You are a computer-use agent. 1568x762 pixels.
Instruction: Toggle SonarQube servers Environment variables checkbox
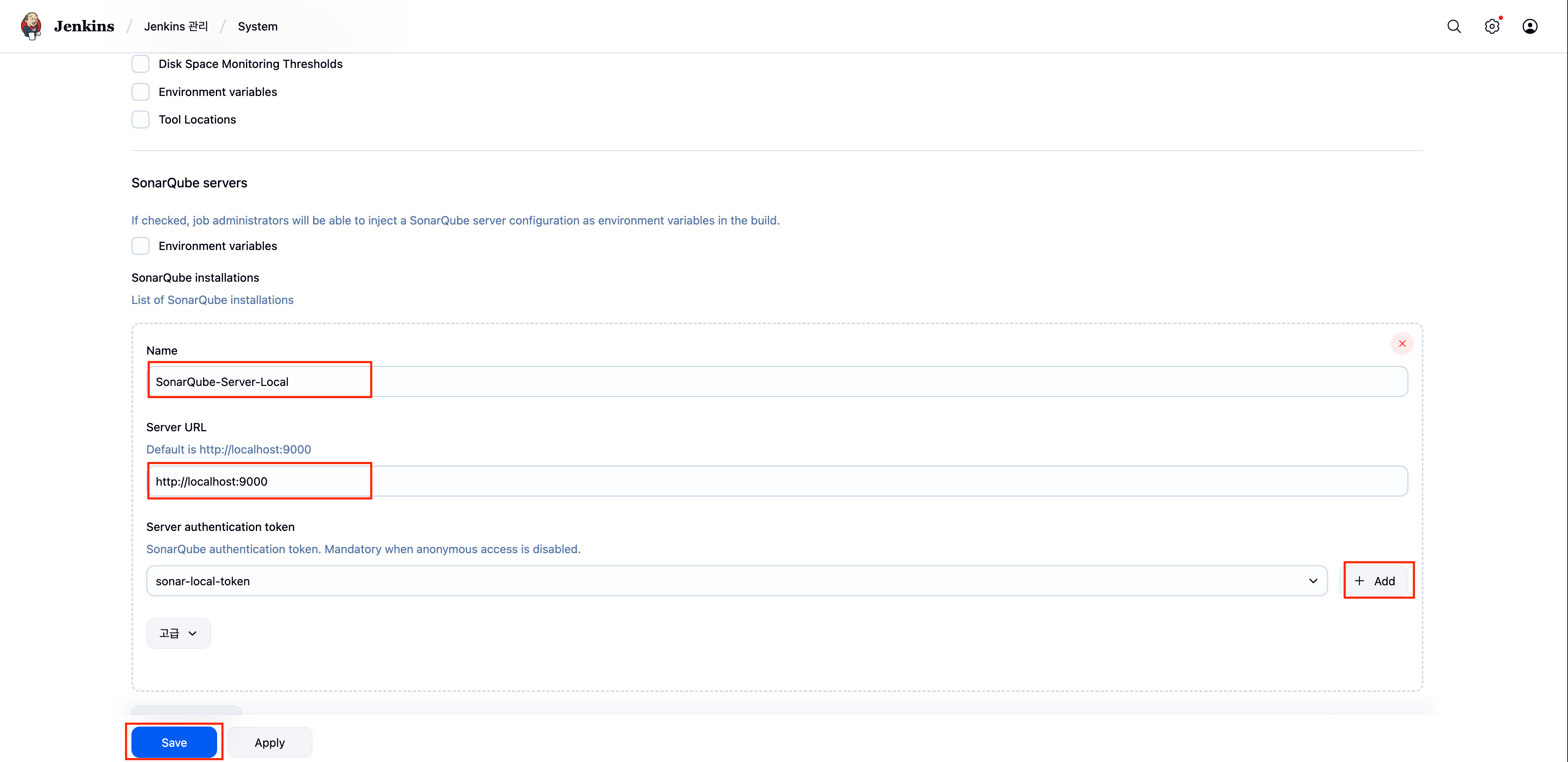click(x=140, y=246)
